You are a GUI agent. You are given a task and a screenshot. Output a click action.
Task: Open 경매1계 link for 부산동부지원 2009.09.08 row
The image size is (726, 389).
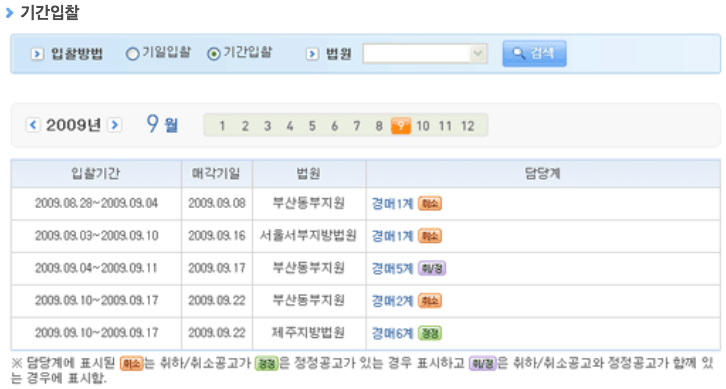click(392, 204)
